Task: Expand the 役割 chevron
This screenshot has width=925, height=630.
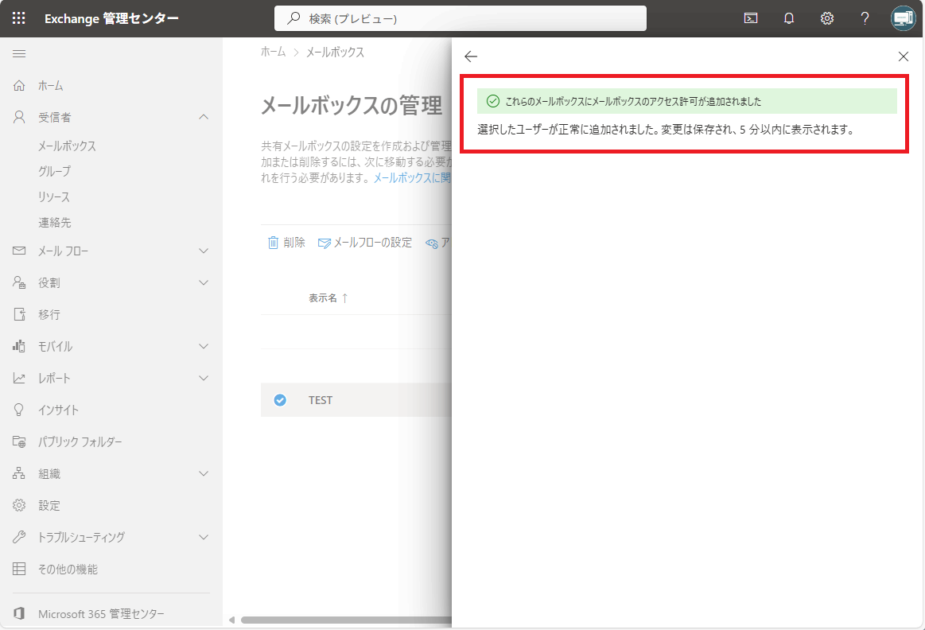Action: 204,283
